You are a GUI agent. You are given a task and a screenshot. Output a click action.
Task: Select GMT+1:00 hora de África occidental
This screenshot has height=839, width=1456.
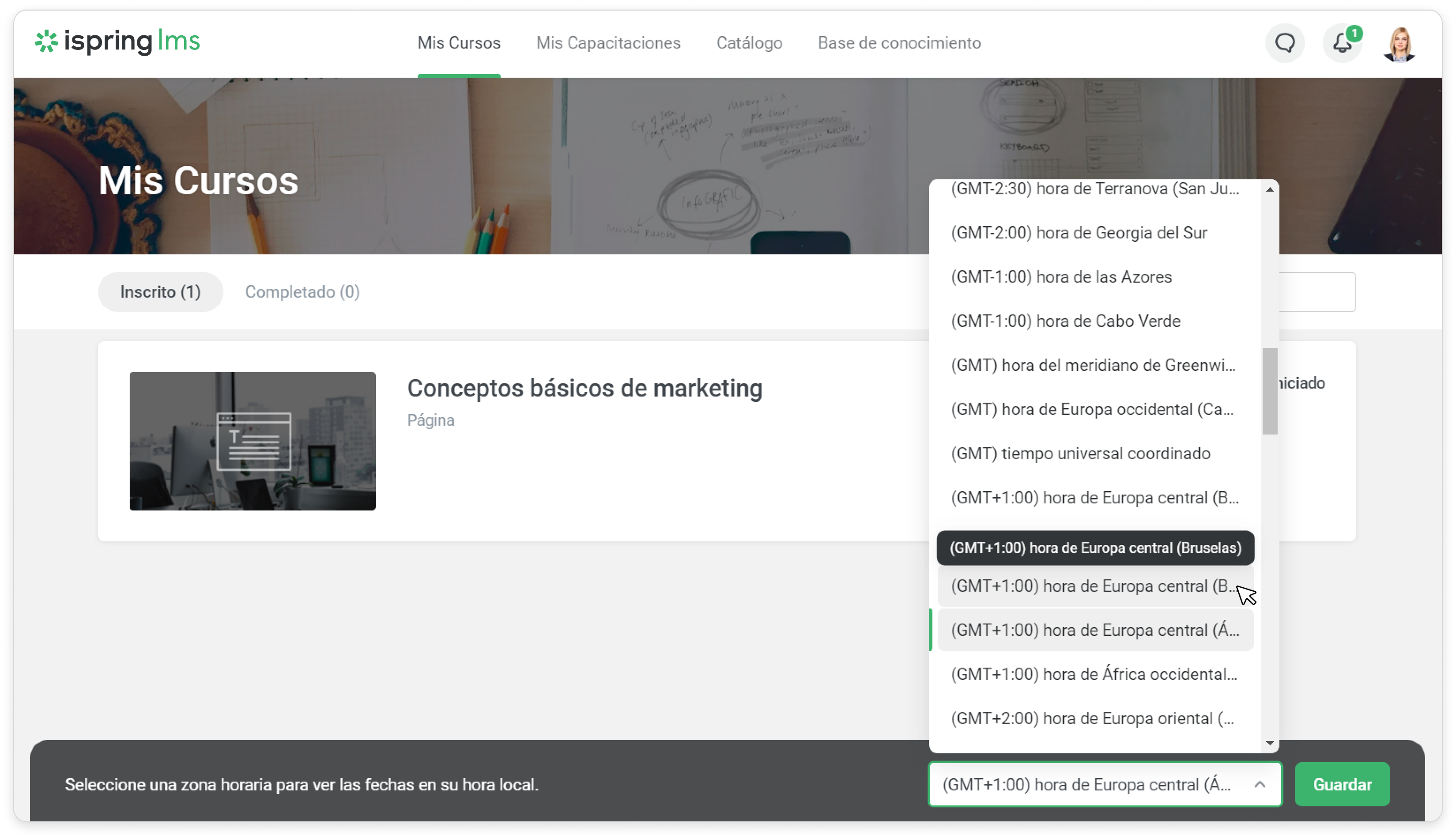1094,674
